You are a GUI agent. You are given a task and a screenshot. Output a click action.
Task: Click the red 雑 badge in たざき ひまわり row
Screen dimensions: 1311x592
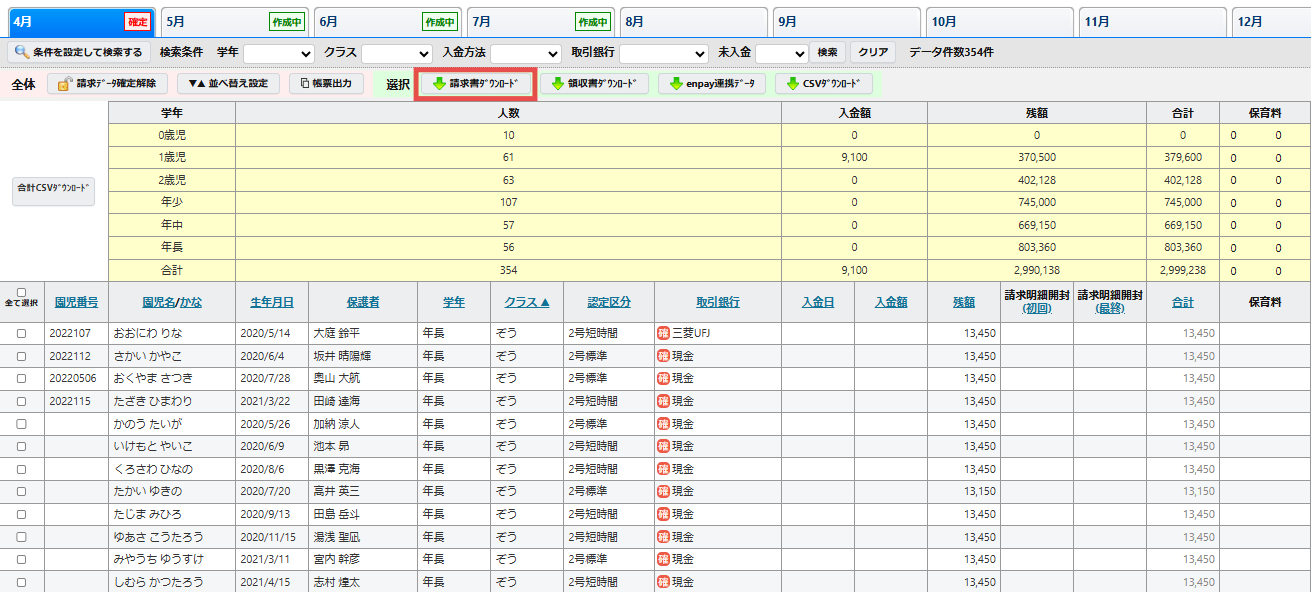coord(662,401)
